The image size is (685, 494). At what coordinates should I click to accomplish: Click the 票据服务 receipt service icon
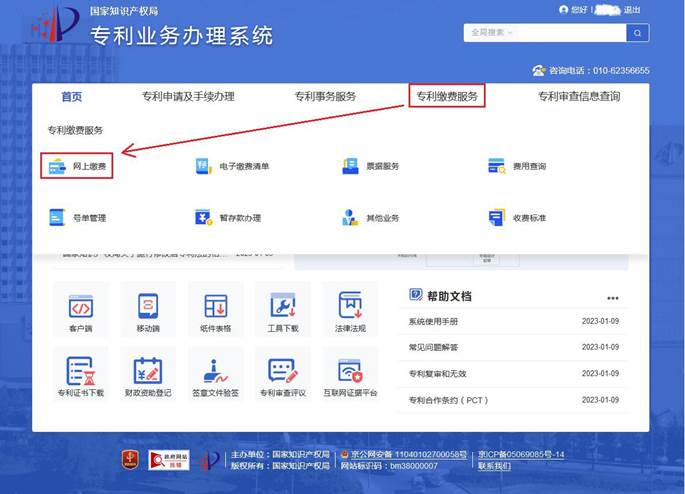[350, 166]
